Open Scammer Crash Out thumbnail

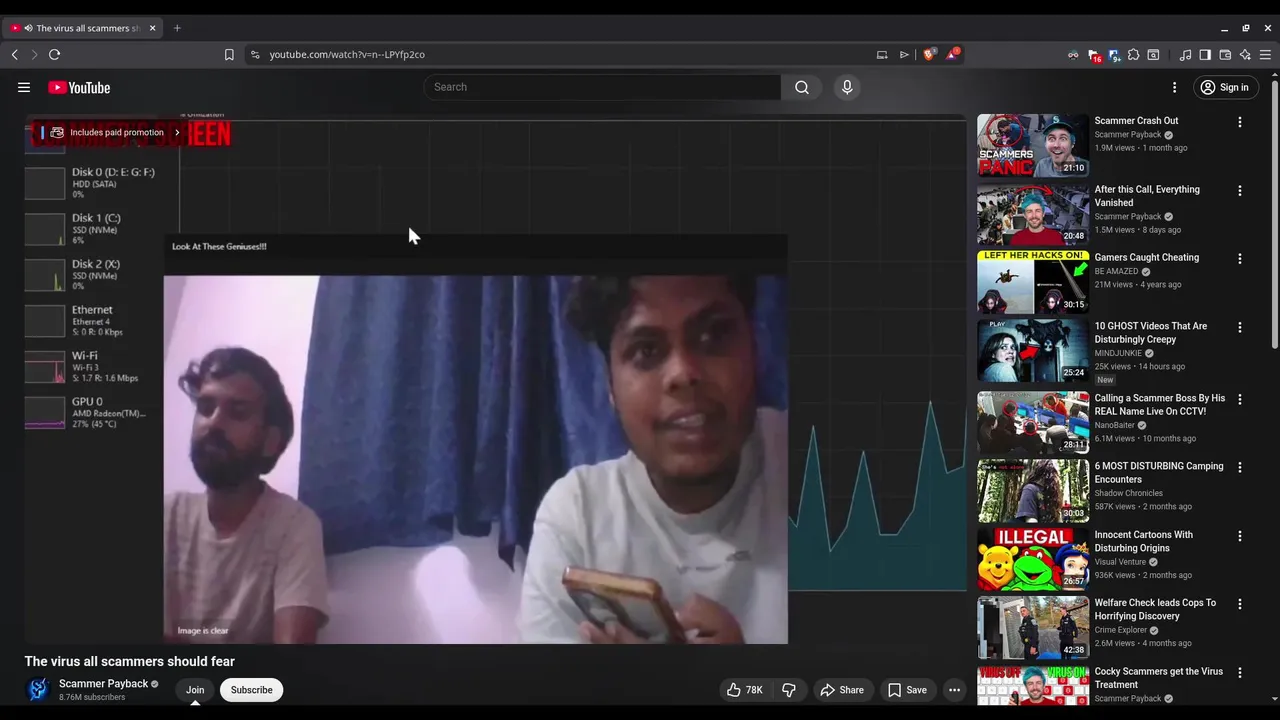(x=1033, y=146)
